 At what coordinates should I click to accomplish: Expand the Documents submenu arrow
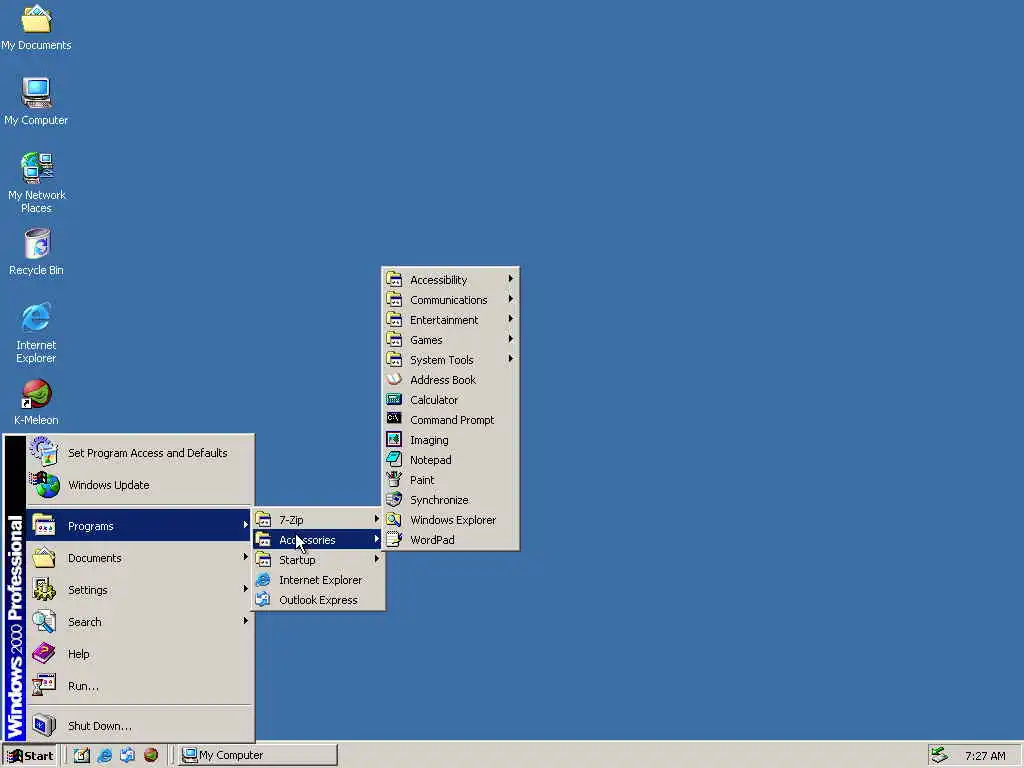click(246, 557)
